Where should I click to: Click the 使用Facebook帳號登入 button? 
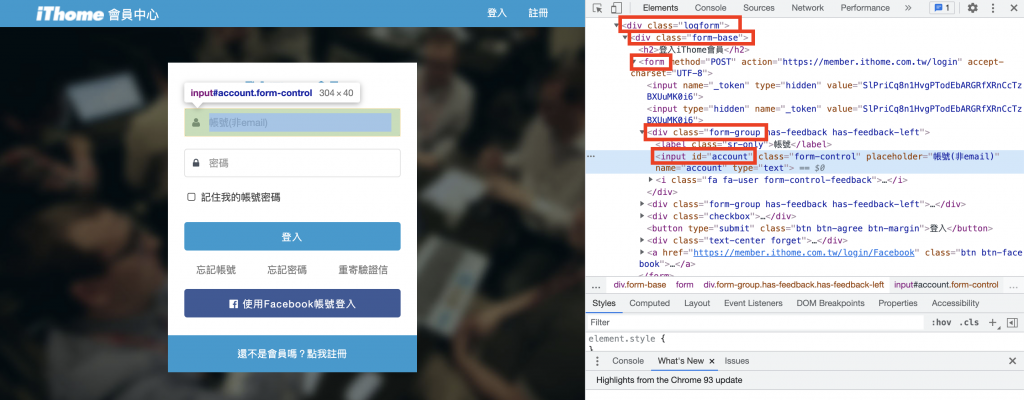[292, 303]
